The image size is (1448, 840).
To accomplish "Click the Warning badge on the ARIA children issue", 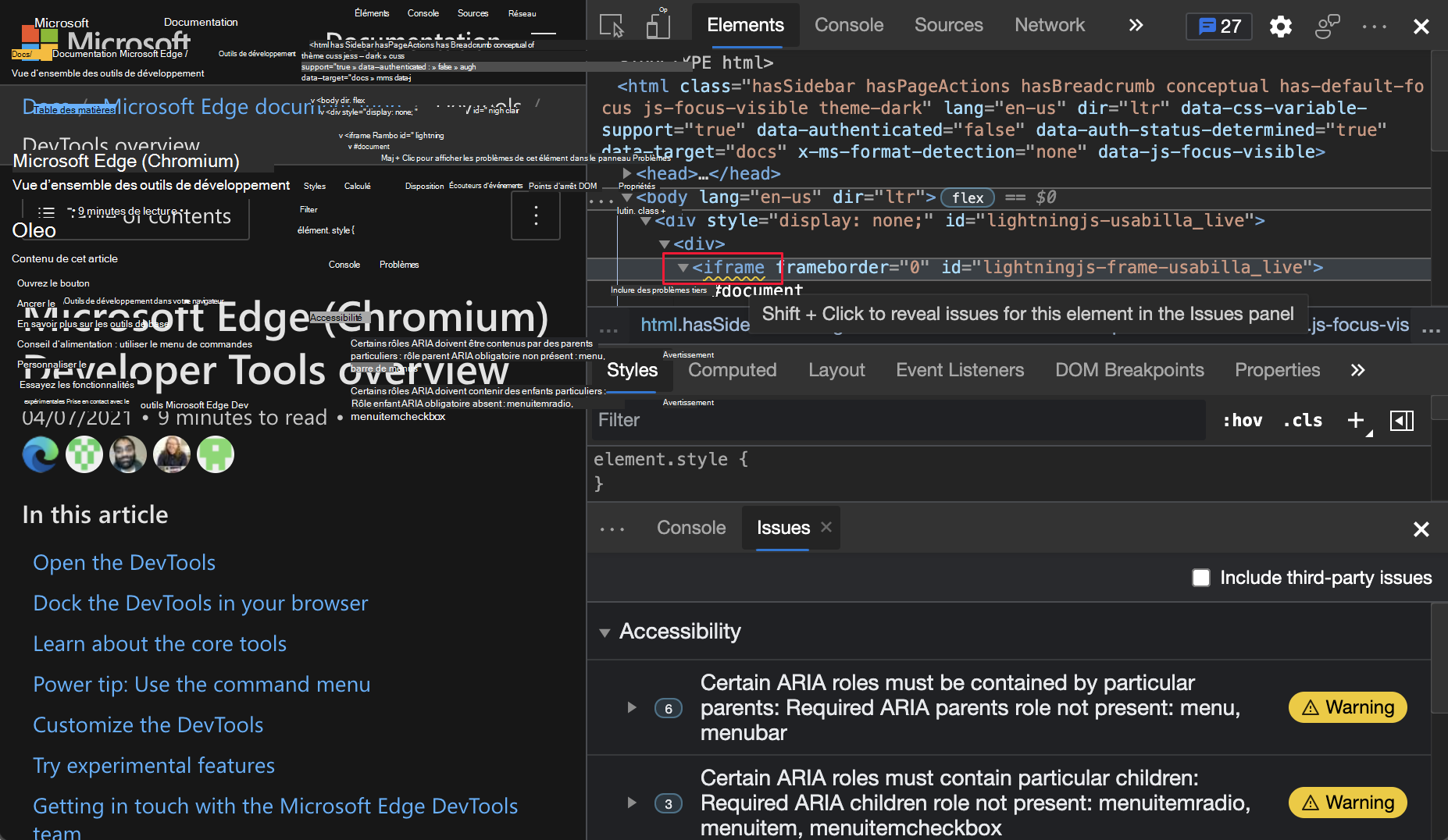I will tap(1348, 803).
